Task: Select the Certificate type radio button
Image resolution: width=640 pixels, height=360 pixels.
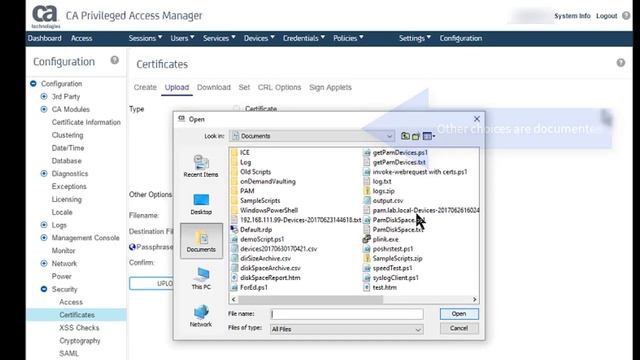Action: [x=236, y=109]
